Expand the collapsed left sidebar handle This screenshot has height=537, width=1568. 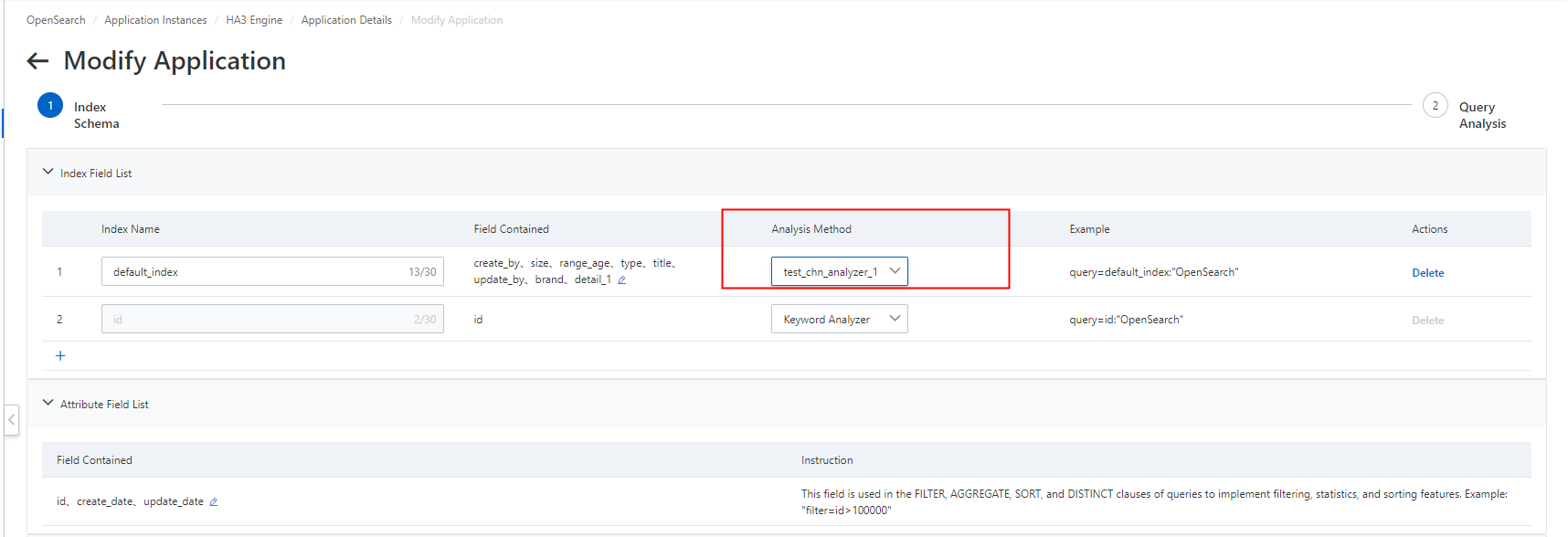click(11, 420)
